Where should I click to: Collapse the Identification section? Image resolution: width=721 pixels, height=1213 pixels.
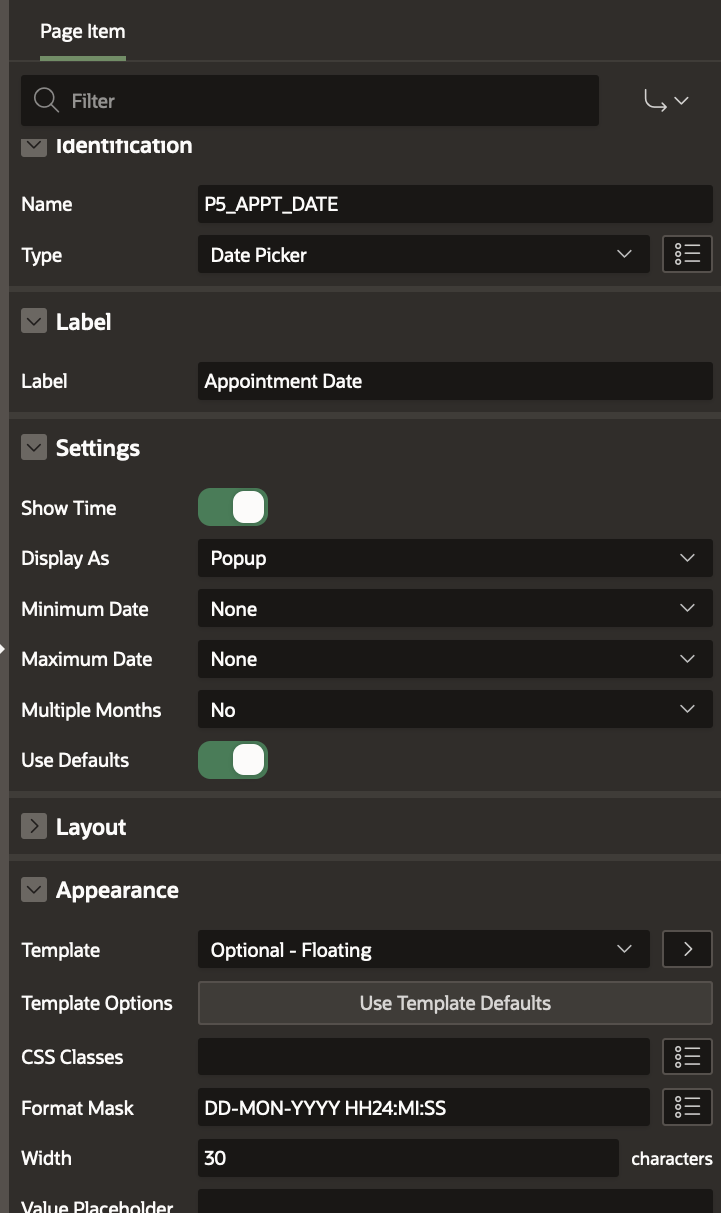(x=34, y=146)
